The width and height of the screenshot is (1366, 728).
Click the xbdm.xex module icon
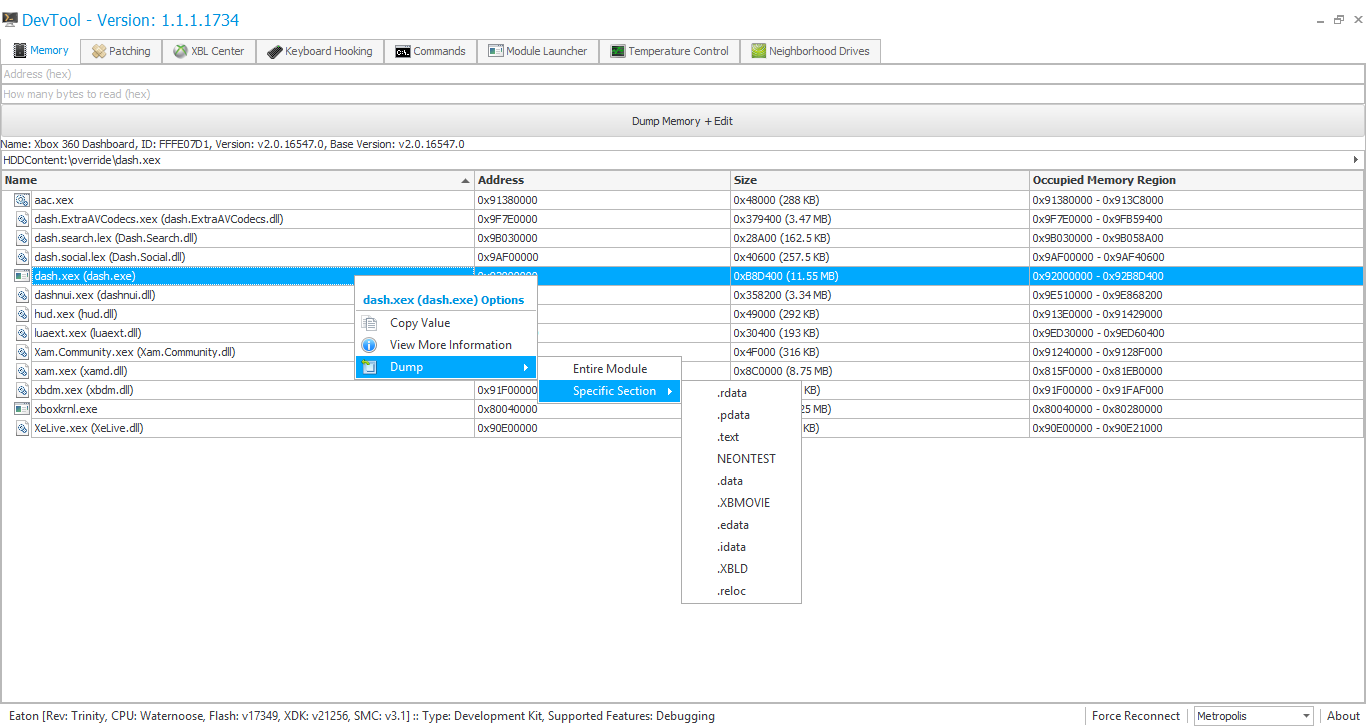click(22, 390)
